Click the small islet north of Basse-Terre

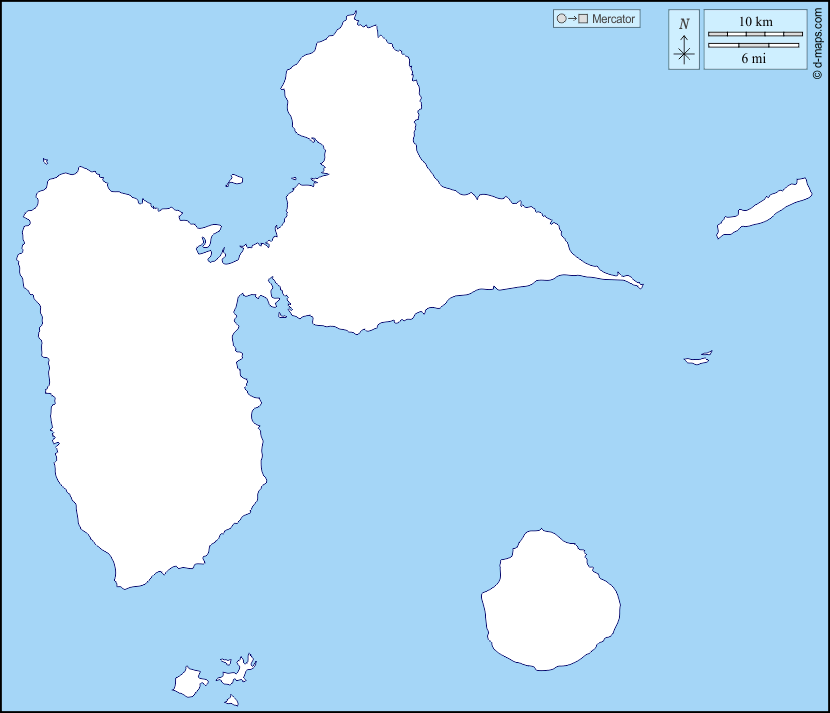click(234, 181)
